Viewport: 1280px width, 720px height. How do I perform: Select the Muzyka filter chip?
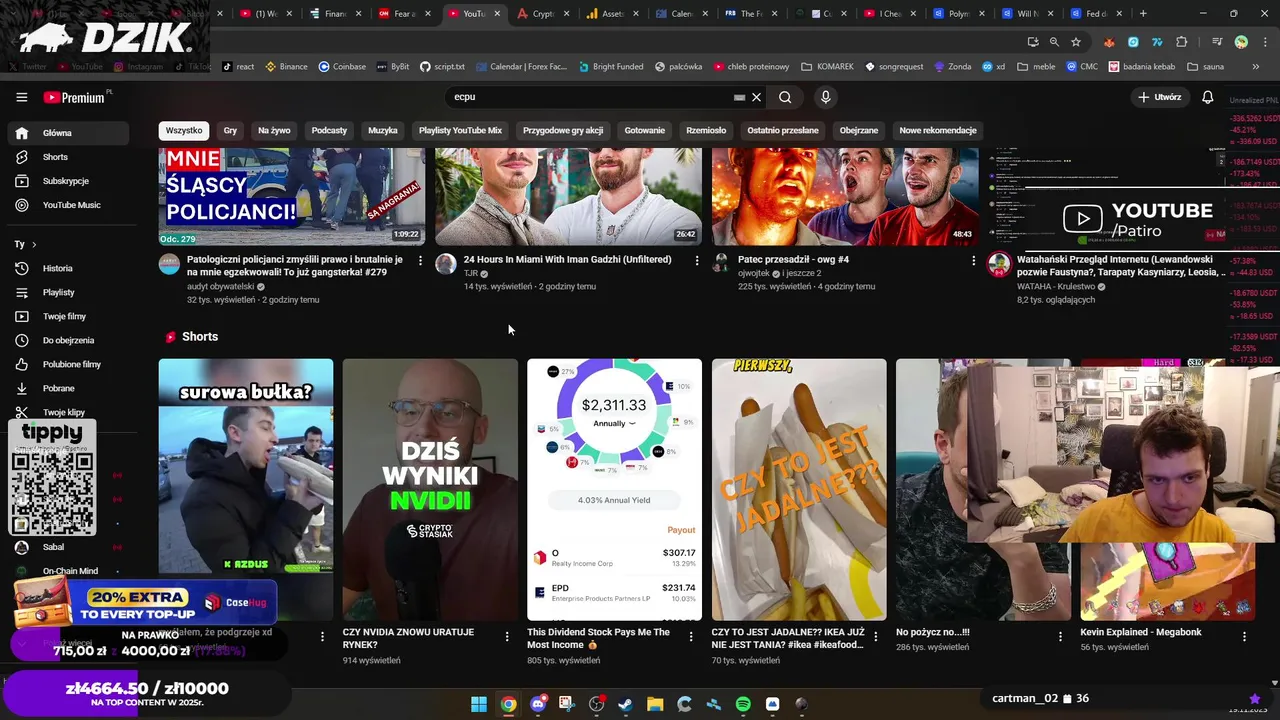pyautogui.click(x=382, y=130)
